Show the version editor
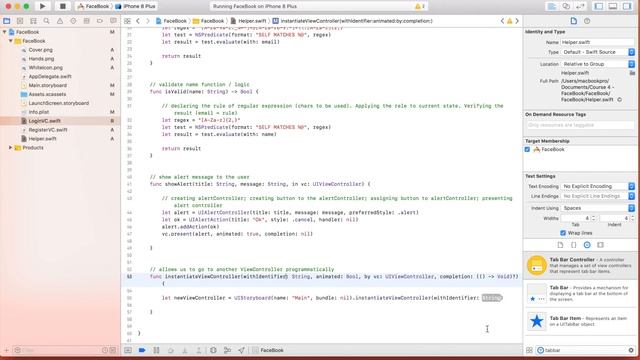640x360 pixels. [x=580, y=6]
